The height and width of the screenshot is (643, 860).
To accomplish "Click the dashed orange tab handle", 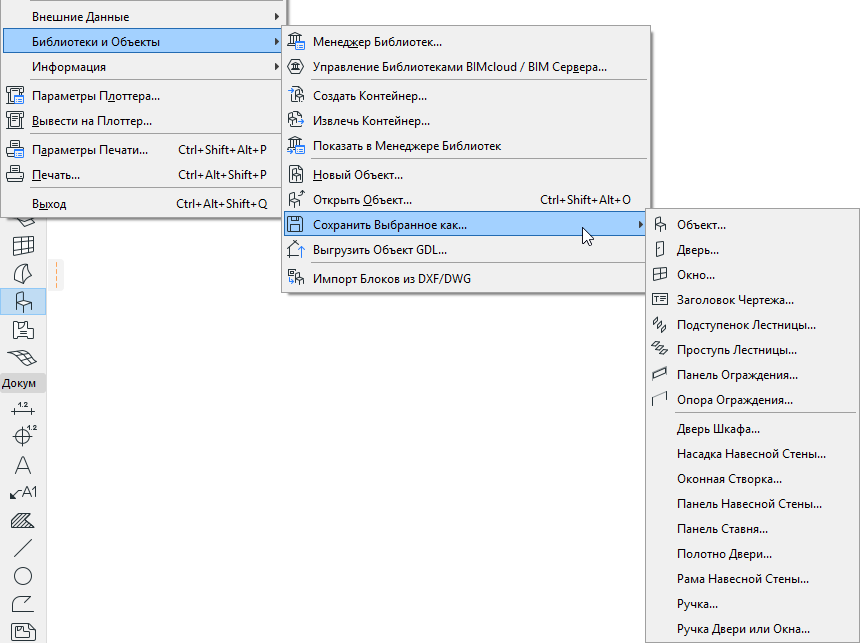I will tap(56, 274).
